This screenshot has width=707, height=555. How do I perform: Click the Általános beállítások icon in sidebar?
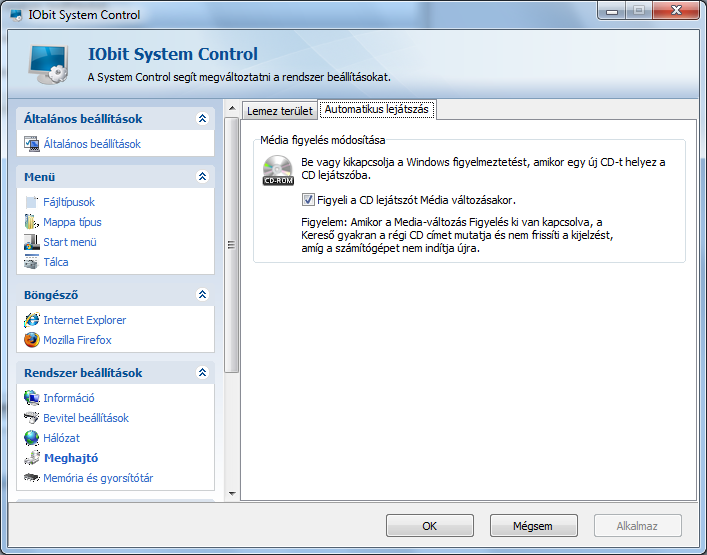click(32, 144)
